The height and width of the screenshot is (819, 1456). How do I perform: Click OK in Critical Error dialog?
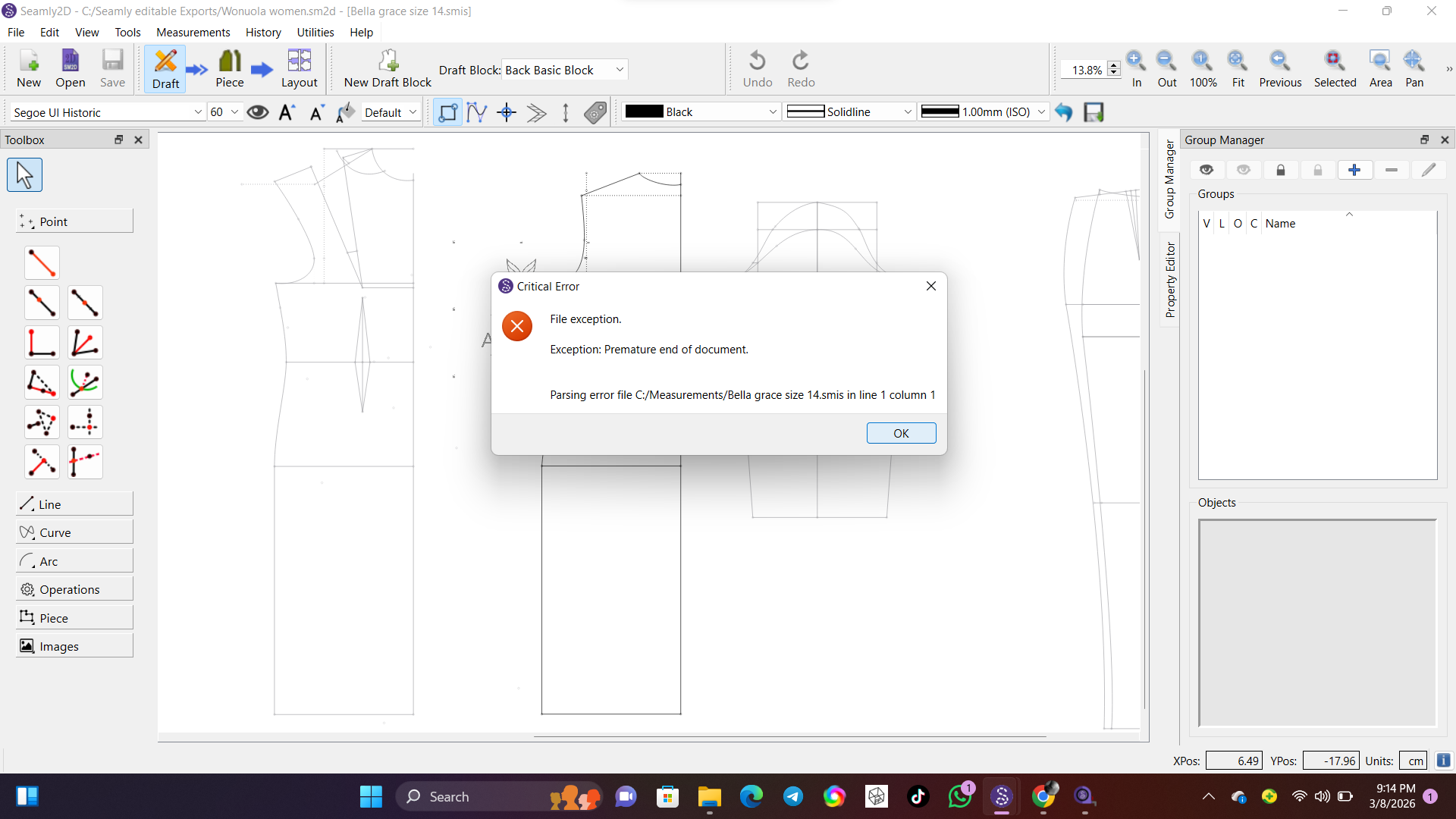[x=901, y=433]
